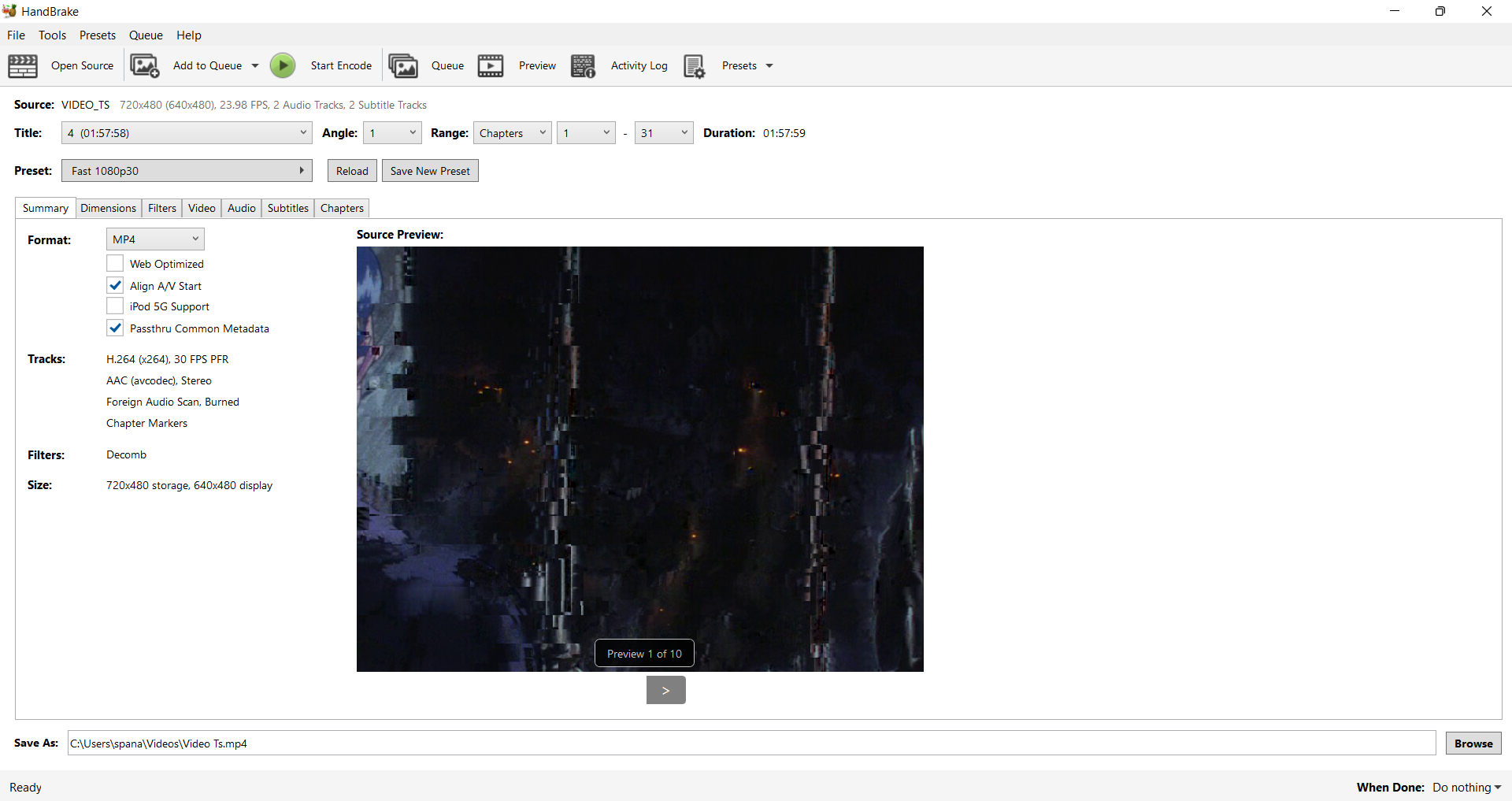Click the Ready status text
The height and width of the screenshot is (801, 1512).
[25, 788]
